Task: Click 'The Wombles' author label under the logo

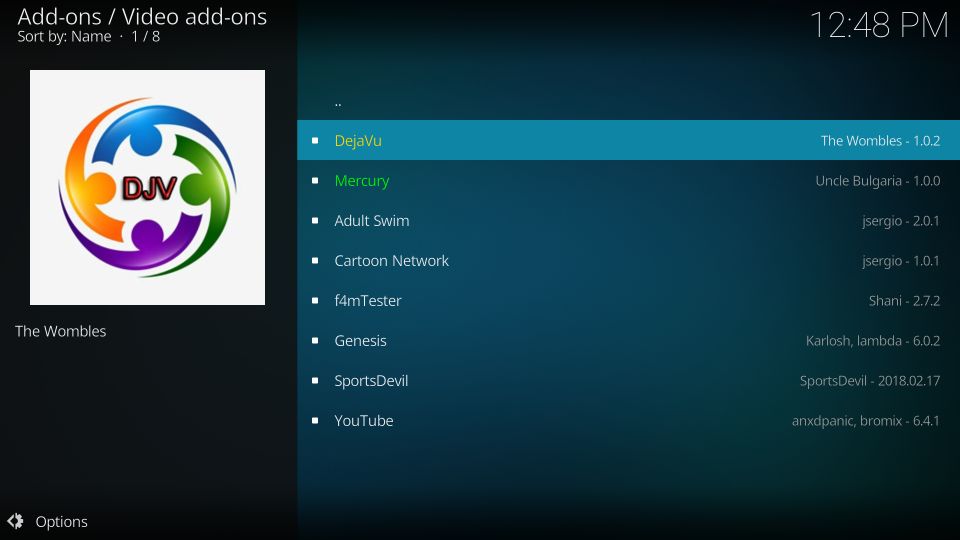Action: click(61, 331)
